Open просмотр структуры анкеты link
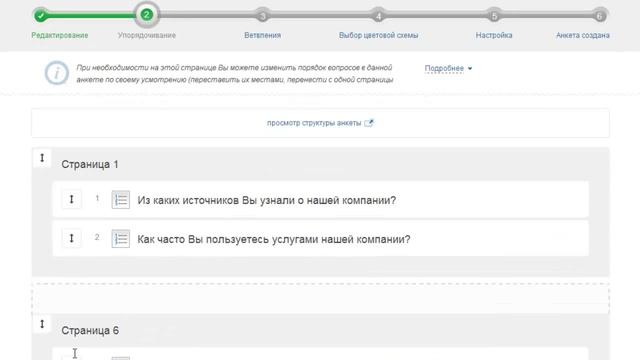This screenshot has width=640, height=360. (314, 123)
